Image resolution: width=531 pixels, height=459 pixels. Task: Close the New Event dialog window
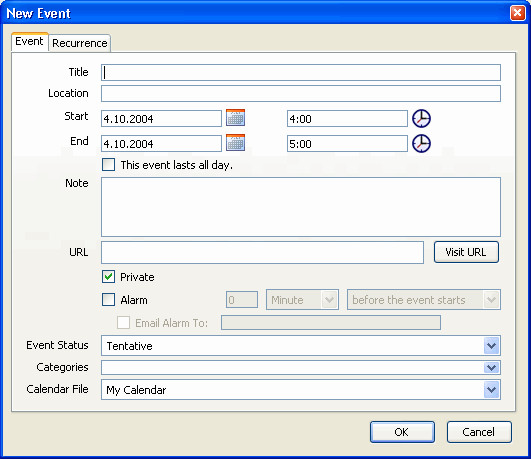[x=517, y=13]
